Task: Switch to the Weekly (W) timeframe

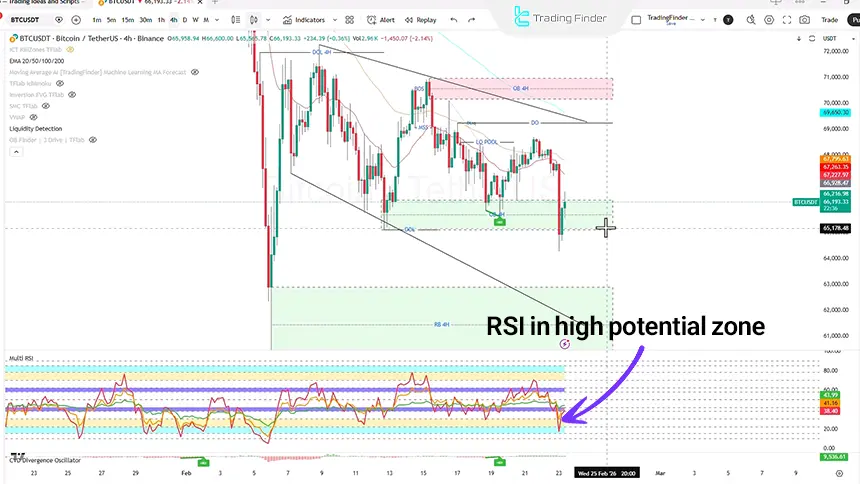Action: click(195, 20)
